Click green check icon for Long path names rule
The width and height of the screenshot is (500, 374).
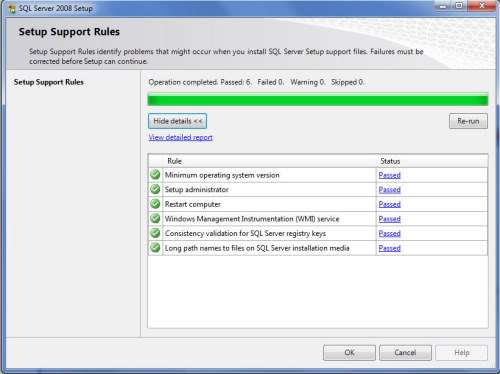[155, 248]
